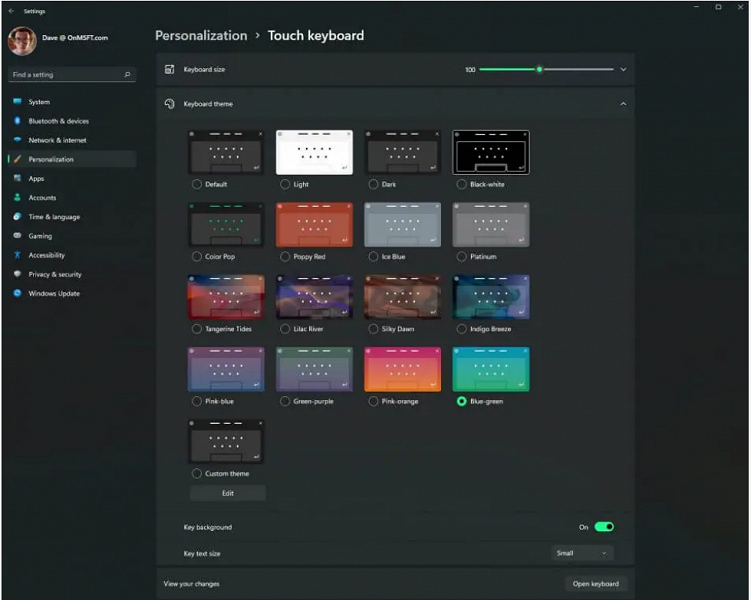Click the Tangerine Tides theme thumbnail
The width and height of the screenshot is (751, 600).
[x=226, y=297]
